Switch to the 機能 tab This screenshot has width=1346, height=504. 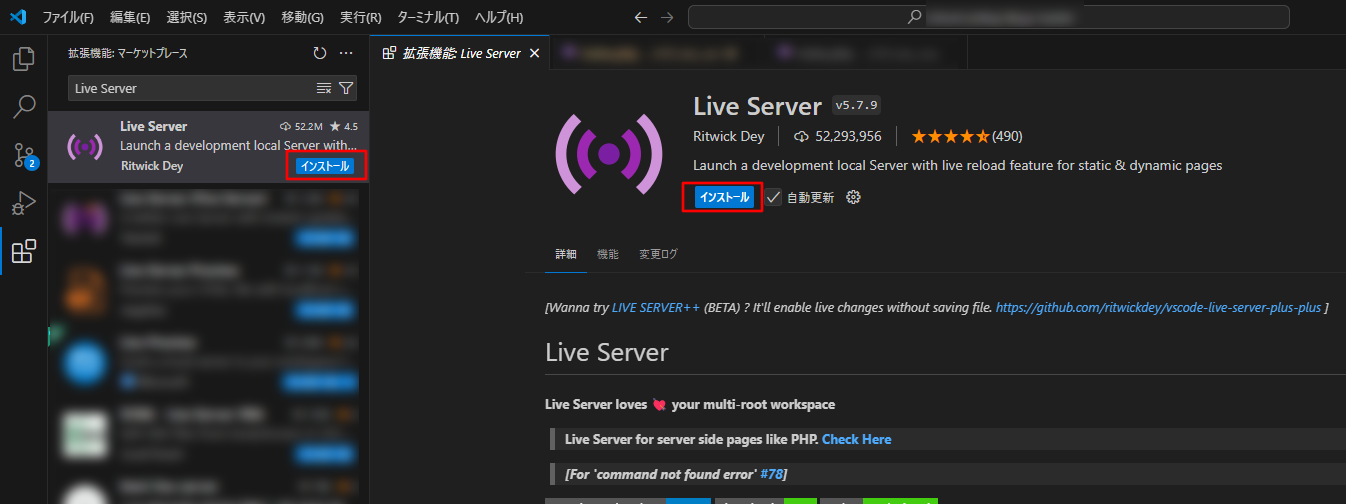(608, 254)
